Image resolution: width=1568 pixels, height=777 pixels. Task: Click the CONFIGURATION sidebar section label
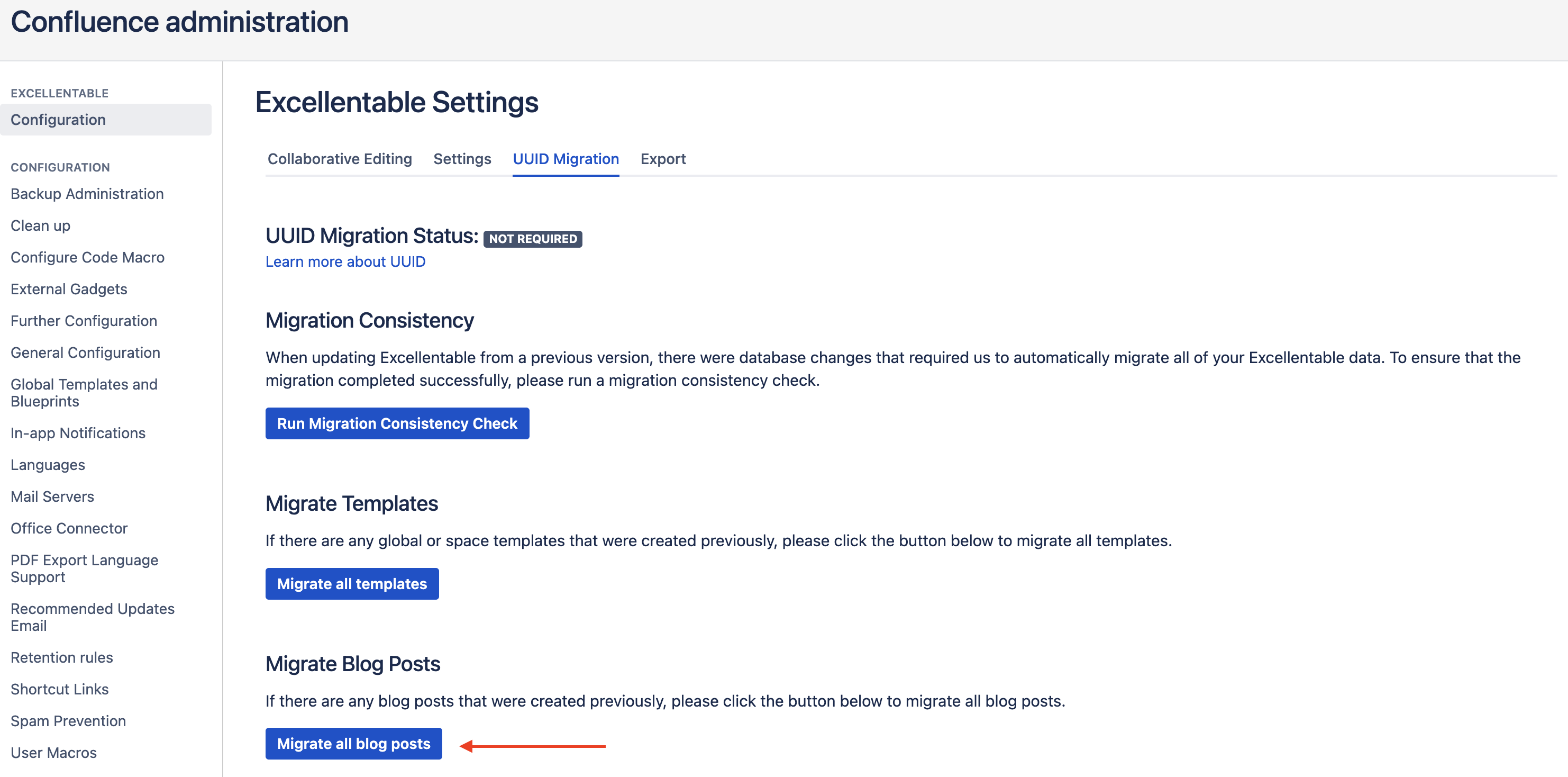tap(60, 167)
